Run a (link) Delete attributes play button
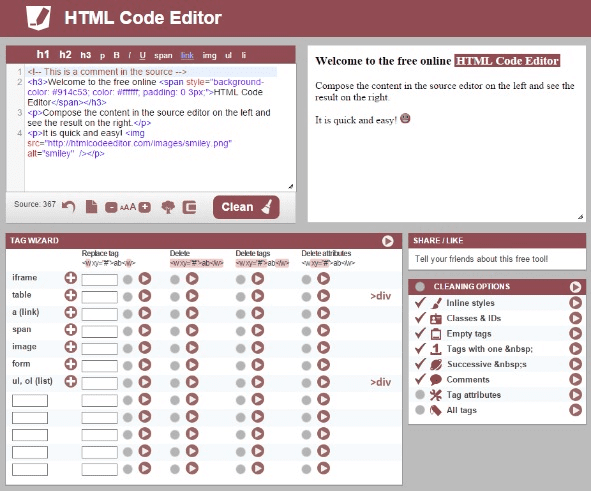This screenshot has width=591, height=491. tap(323, 313)
